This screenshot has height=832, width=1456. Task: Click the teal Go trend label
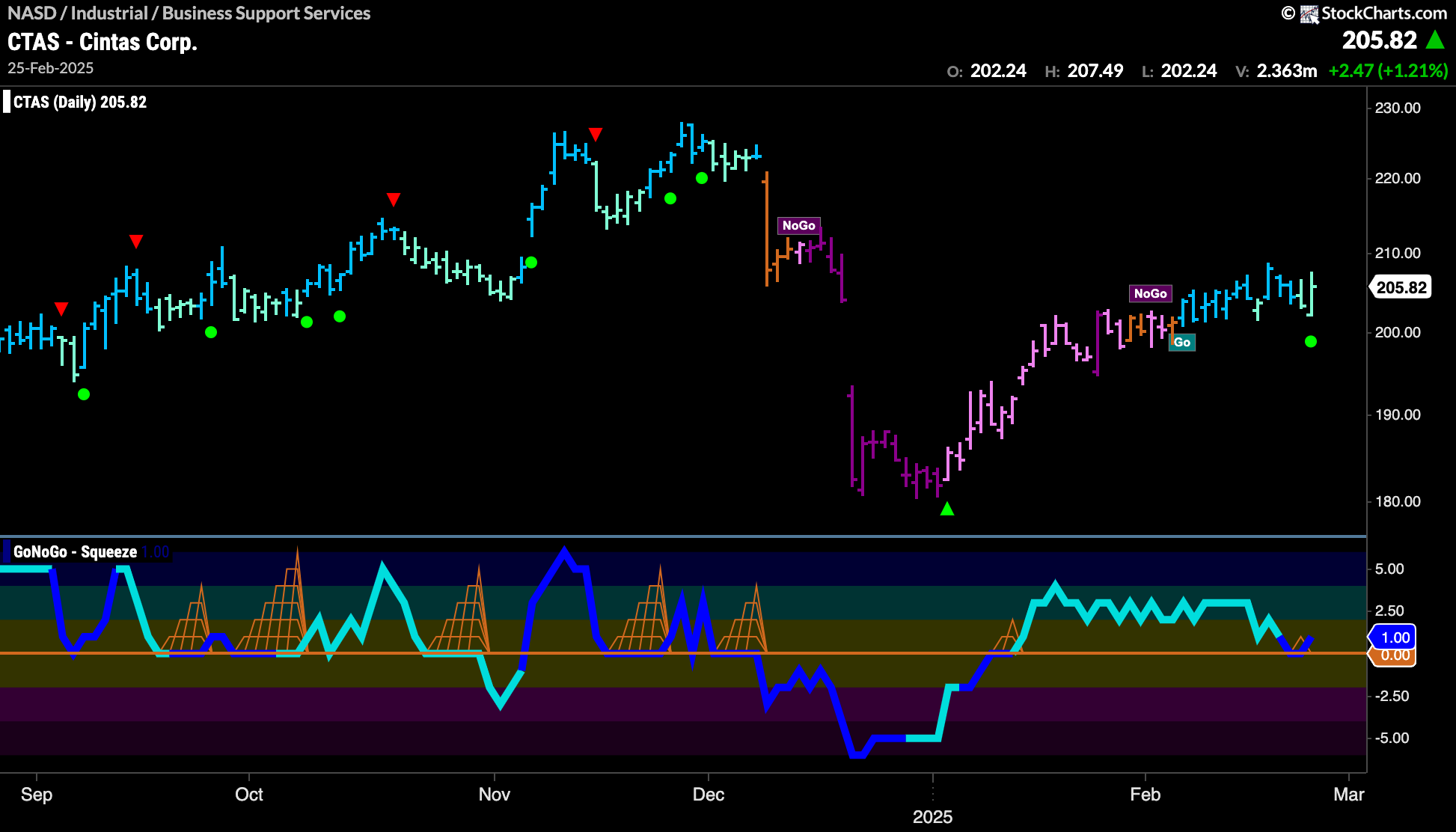pos(1182,342)
